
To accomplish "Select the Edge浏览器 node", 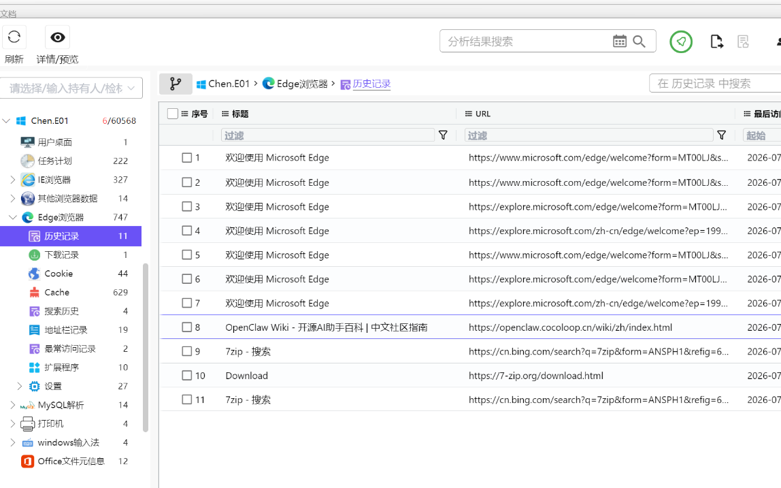I will pyautogui.click(x=60, y=218).
